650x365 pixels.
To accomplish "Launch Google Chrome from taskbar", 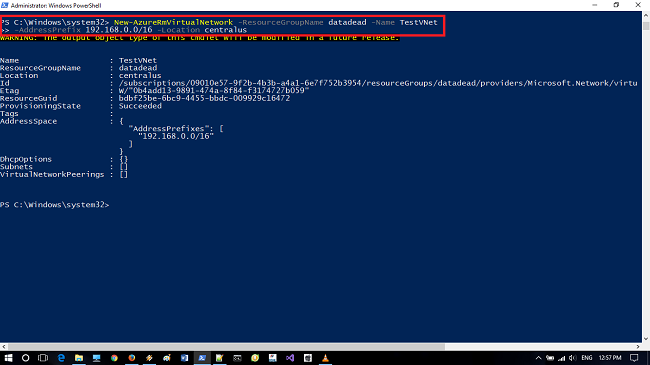I will (x=114, y=358).
